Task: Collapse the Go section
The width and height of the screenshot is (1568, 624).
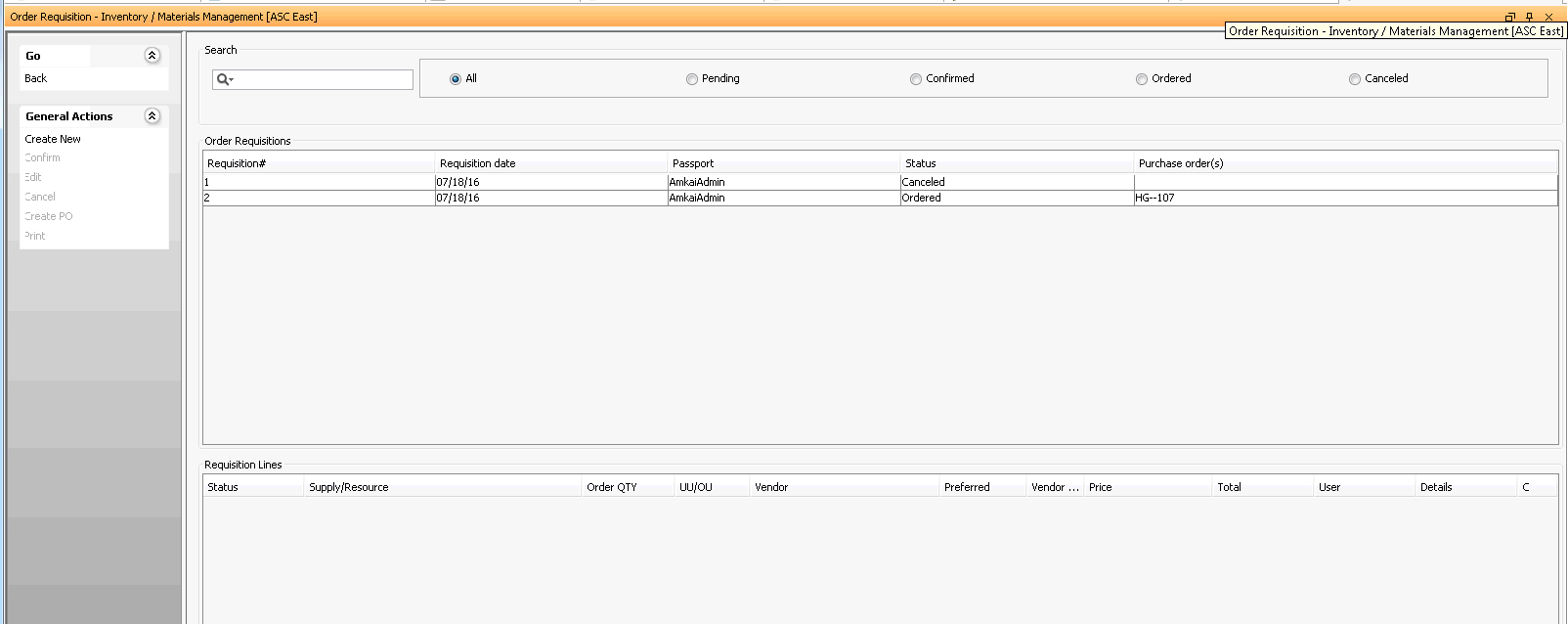Action: (x=152, y=56)
